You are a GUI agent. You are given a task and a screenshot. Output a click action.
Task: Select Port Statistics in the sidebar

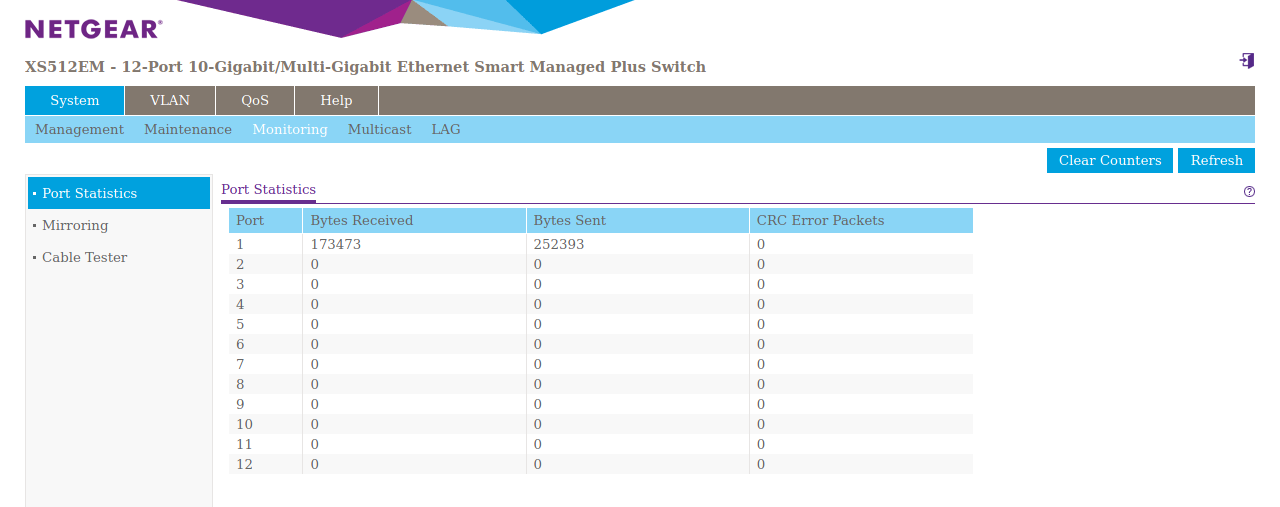click(x=89, y=193)
